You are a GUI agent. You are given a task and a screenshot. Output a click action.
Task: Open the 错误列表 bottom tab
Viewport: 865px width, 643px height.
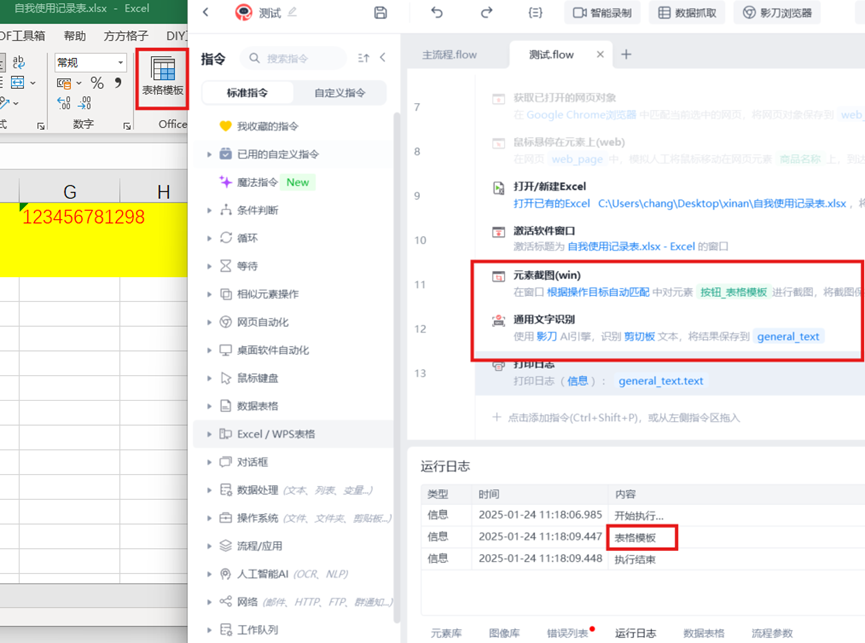[x=568, y=633]
